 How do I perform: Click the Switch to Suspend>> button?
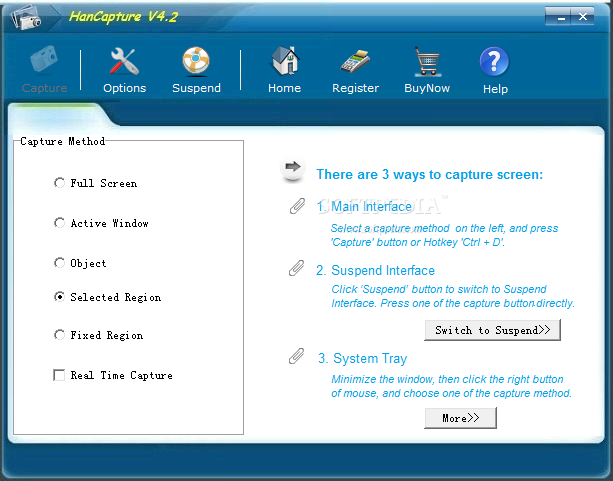[x=493, y=330]
